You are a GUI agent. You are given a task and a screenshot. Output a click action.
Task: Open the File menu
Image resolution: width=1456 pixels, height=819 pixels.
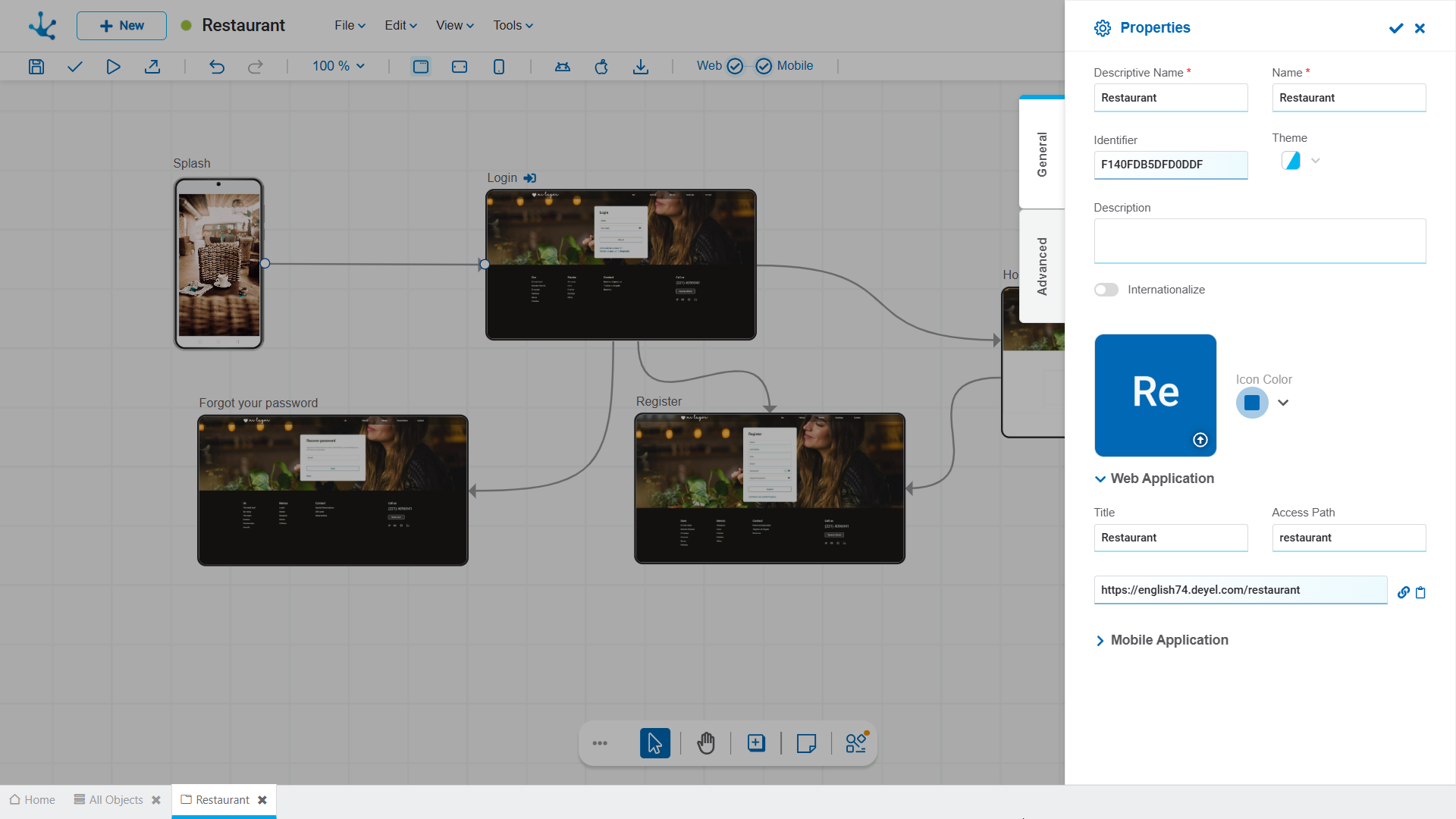(x=350, y=26)
